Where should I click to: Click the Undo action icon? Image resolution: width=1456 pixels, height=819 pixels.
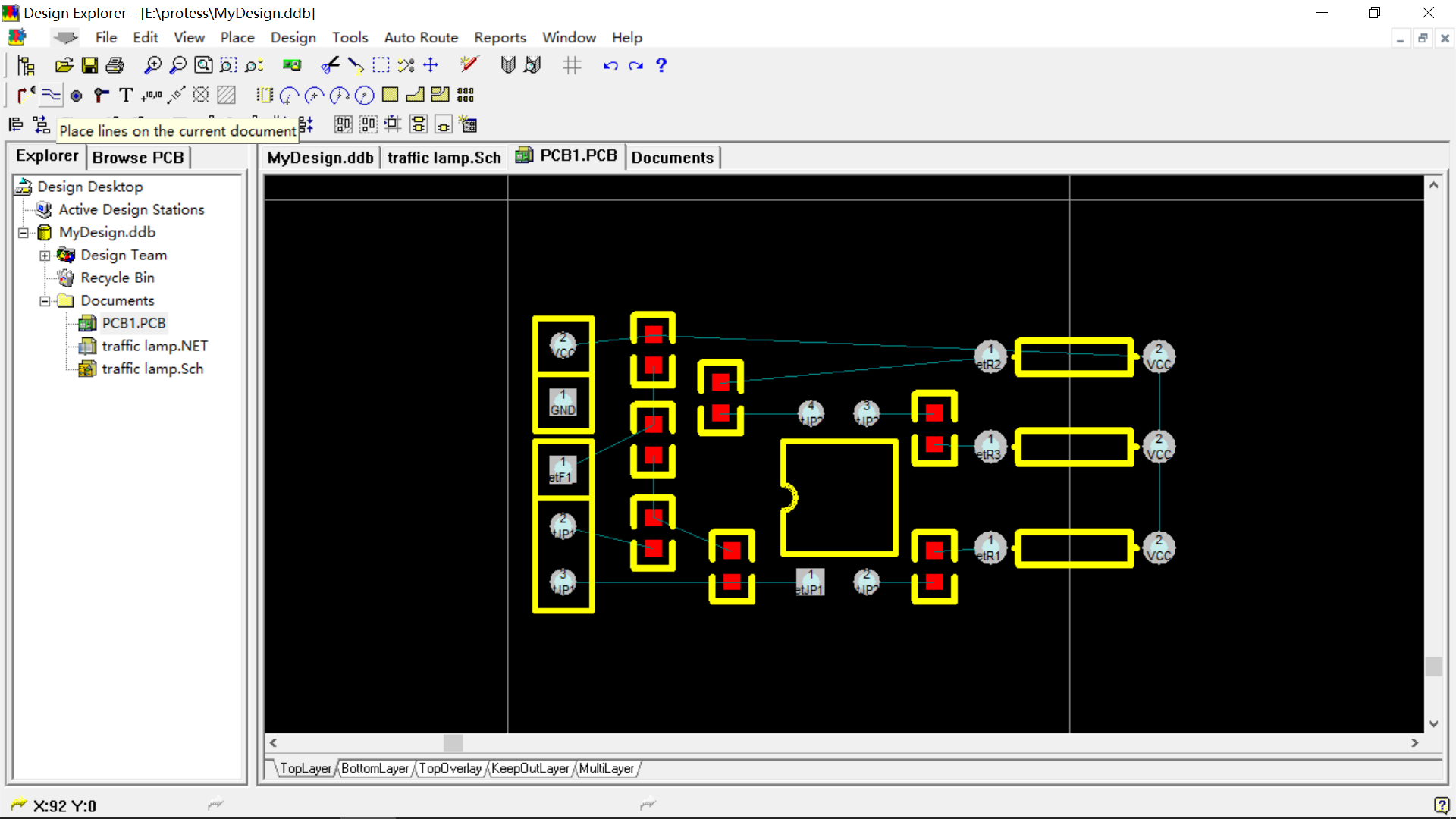click(610, 65)
